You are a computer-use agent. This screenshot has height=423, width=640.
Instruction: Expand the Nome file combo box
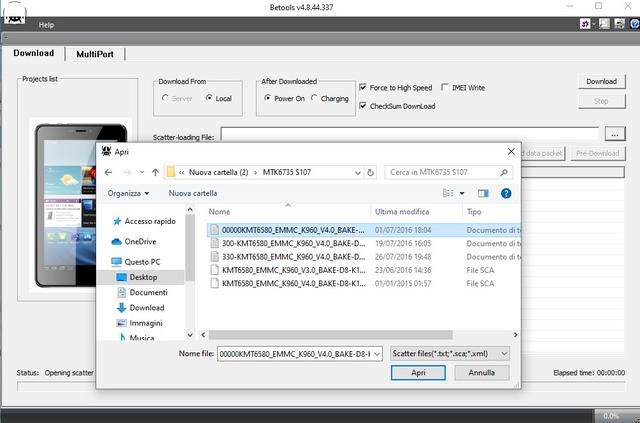377,354
